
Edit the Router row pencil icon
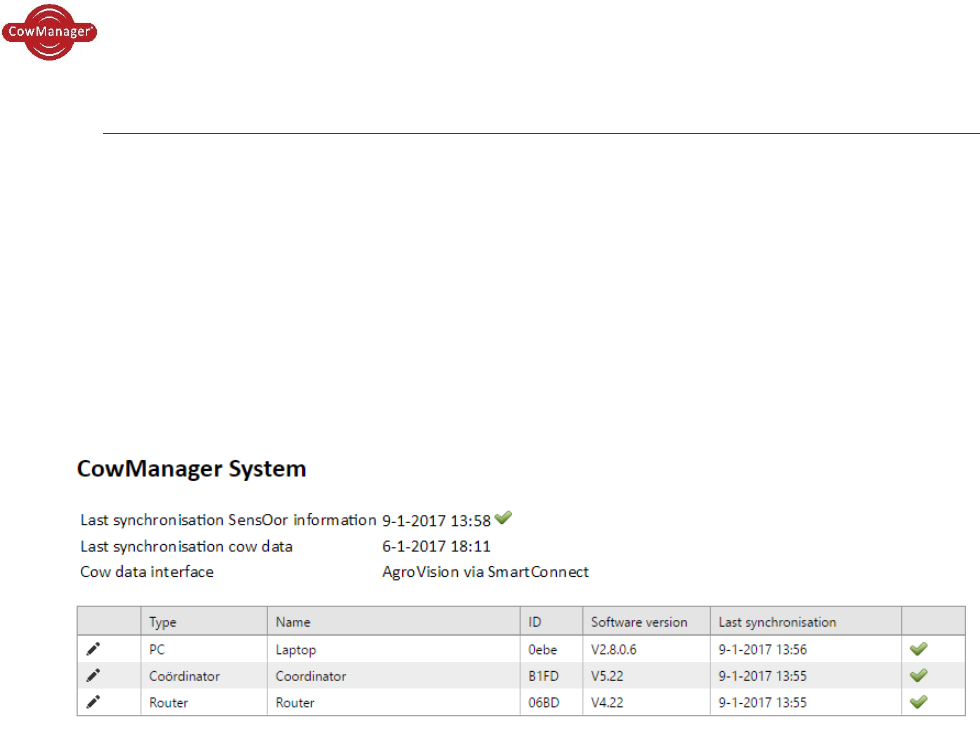(93, 702)
